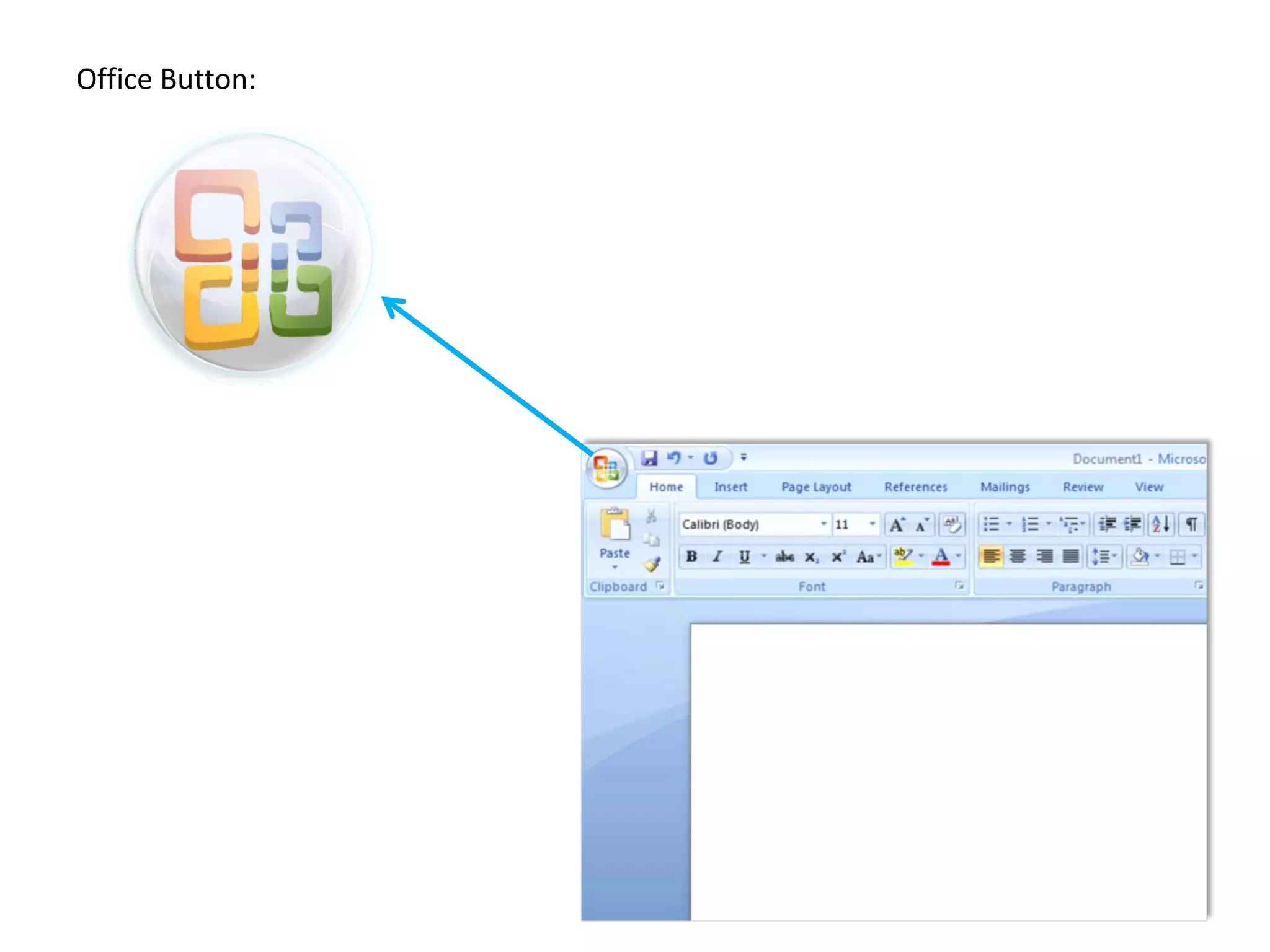Viewport: 1270px width, 952px height.
Task: Click the 'Paste' label button
Action: tap(615, 553)
